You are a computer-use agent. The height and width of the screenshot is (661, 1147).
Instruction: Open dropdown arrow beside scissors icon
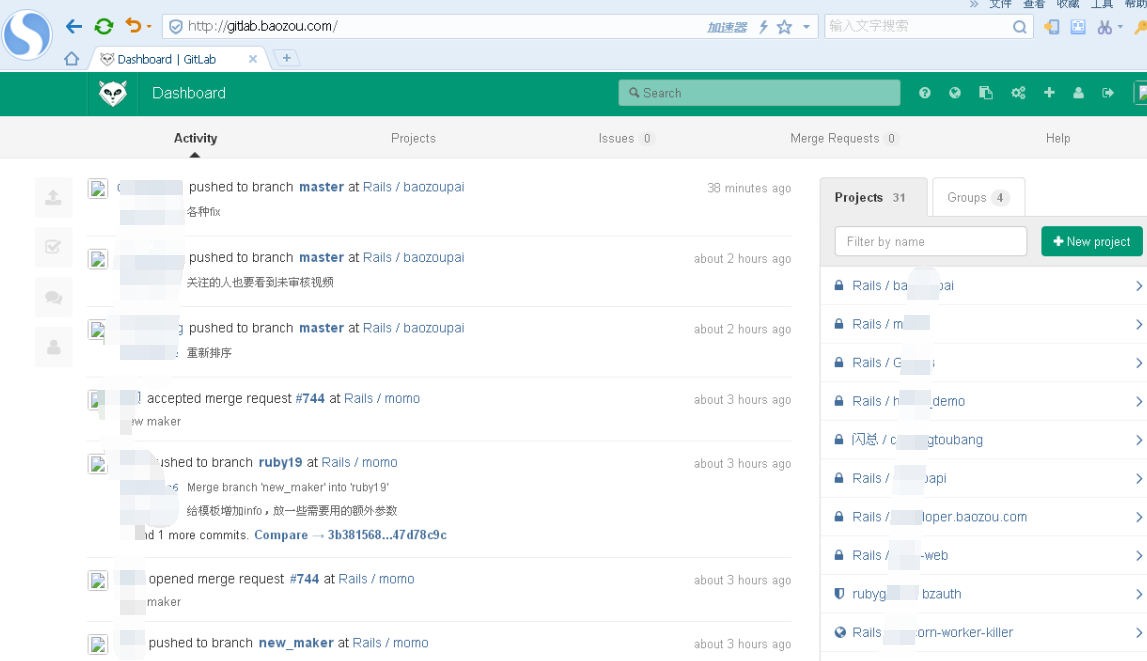click(x=1120, y=27)
